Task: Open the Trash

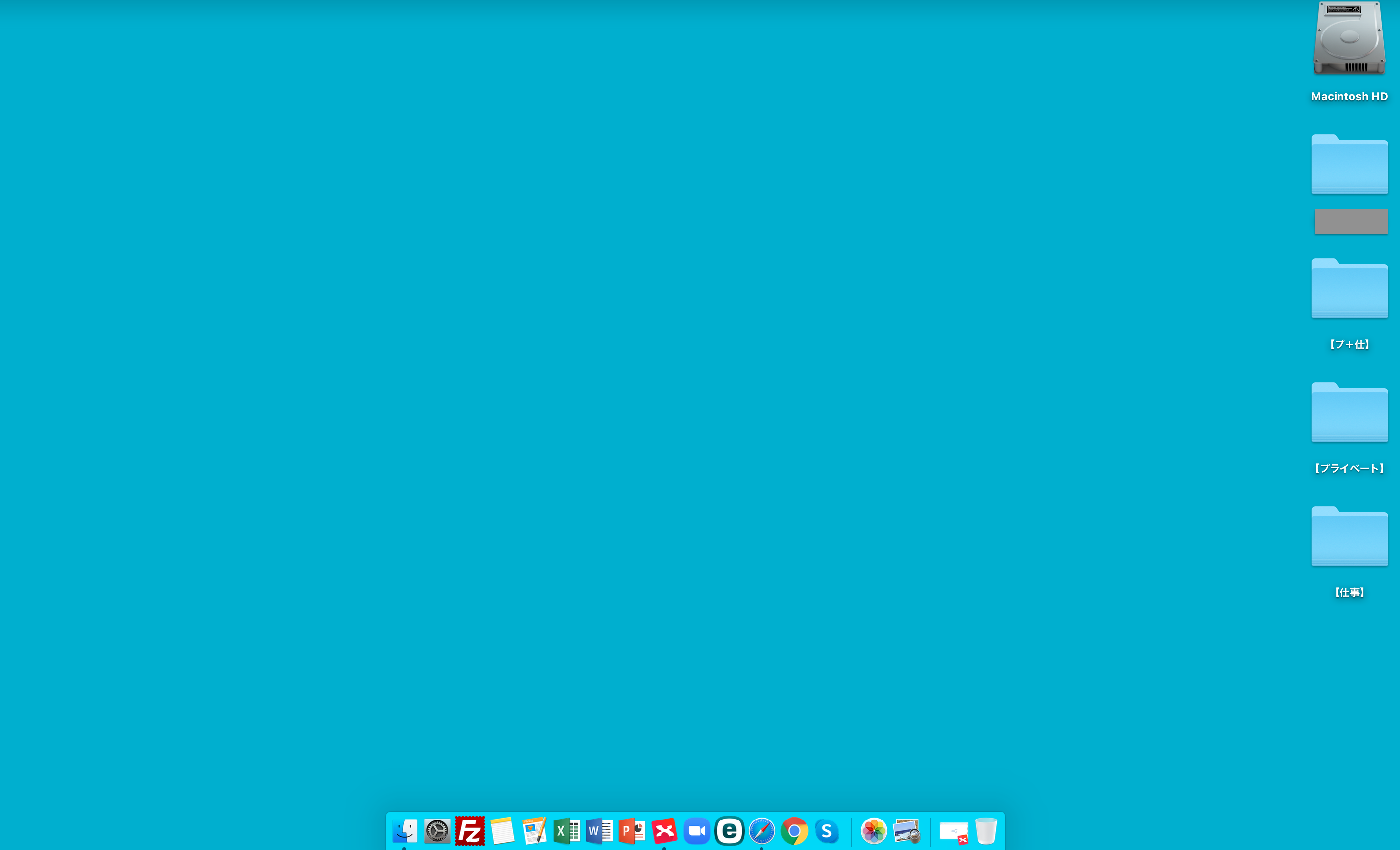Action: [x=986, y=831]
